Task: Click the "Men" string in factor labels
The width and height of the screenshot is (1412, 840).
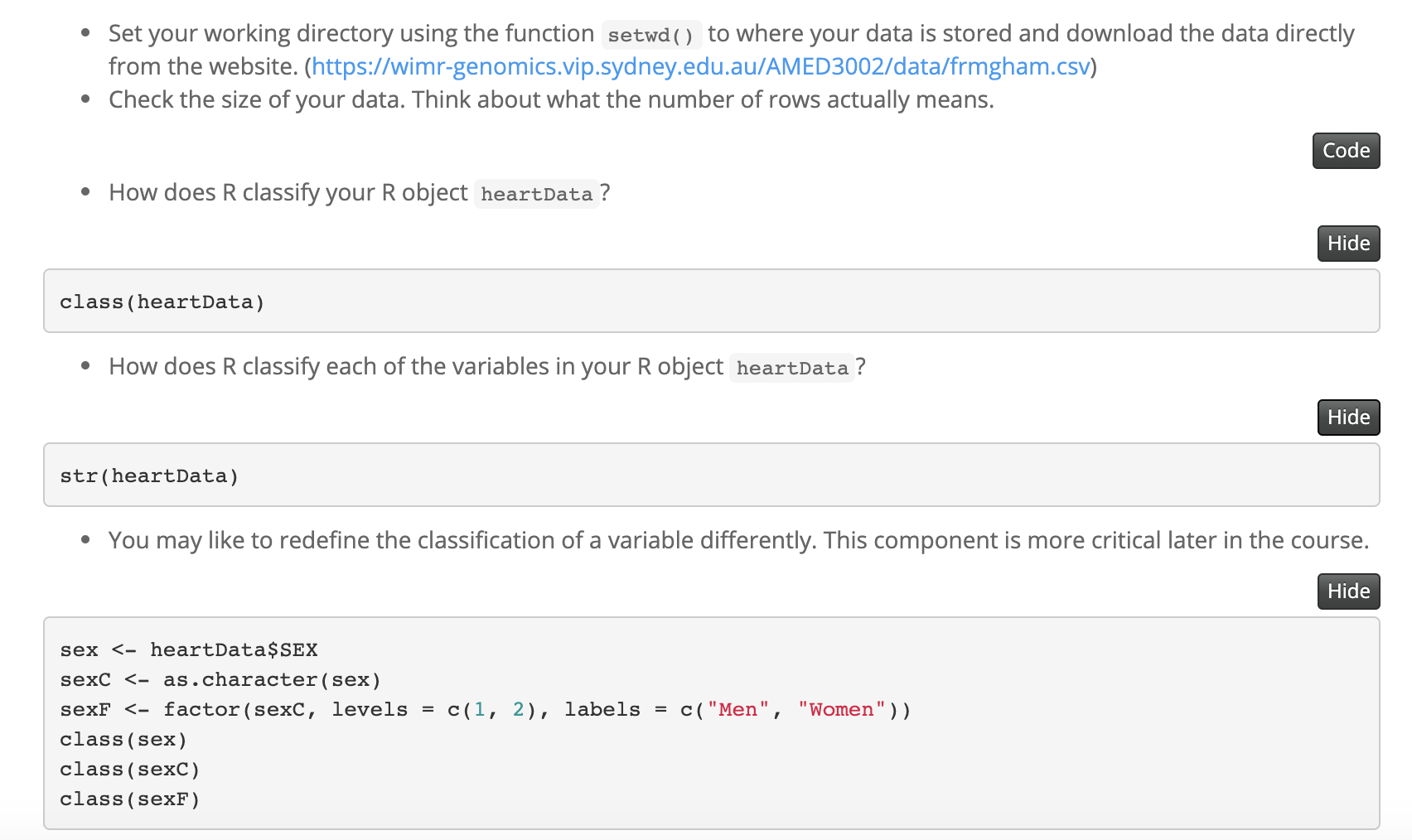Action: coord(737,710)
